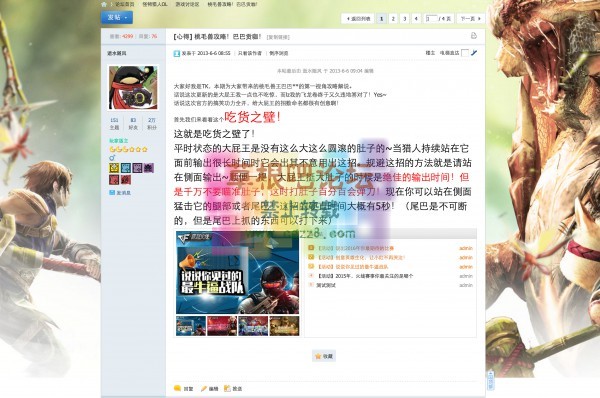This screenshot has height=398, width=600.
Task: Select the second red slideshow thumbnail
Action: point(222,326)
